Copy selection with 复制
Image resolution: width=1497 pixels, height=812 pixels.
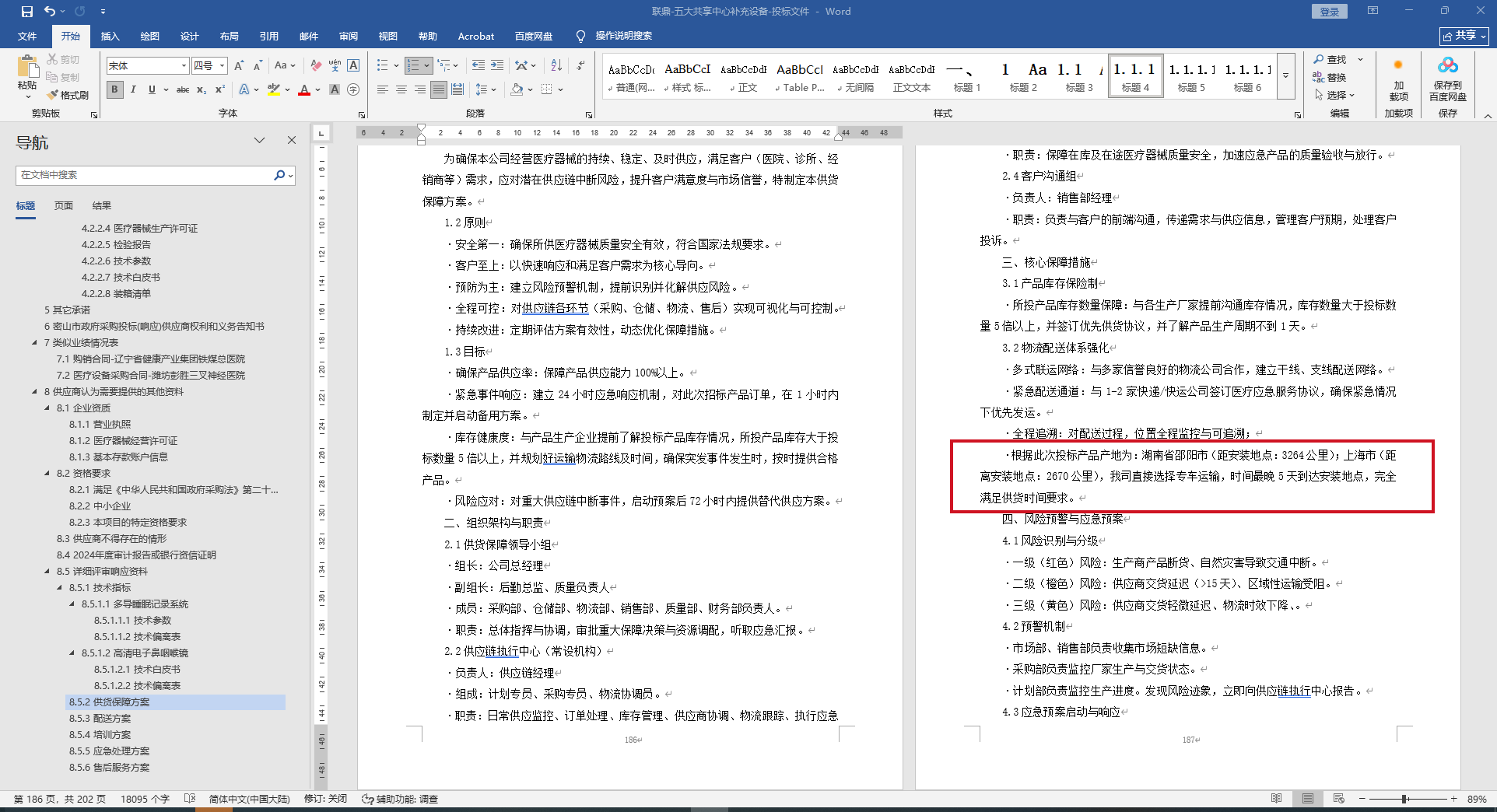pyautogui.click(x=63, y=77)
